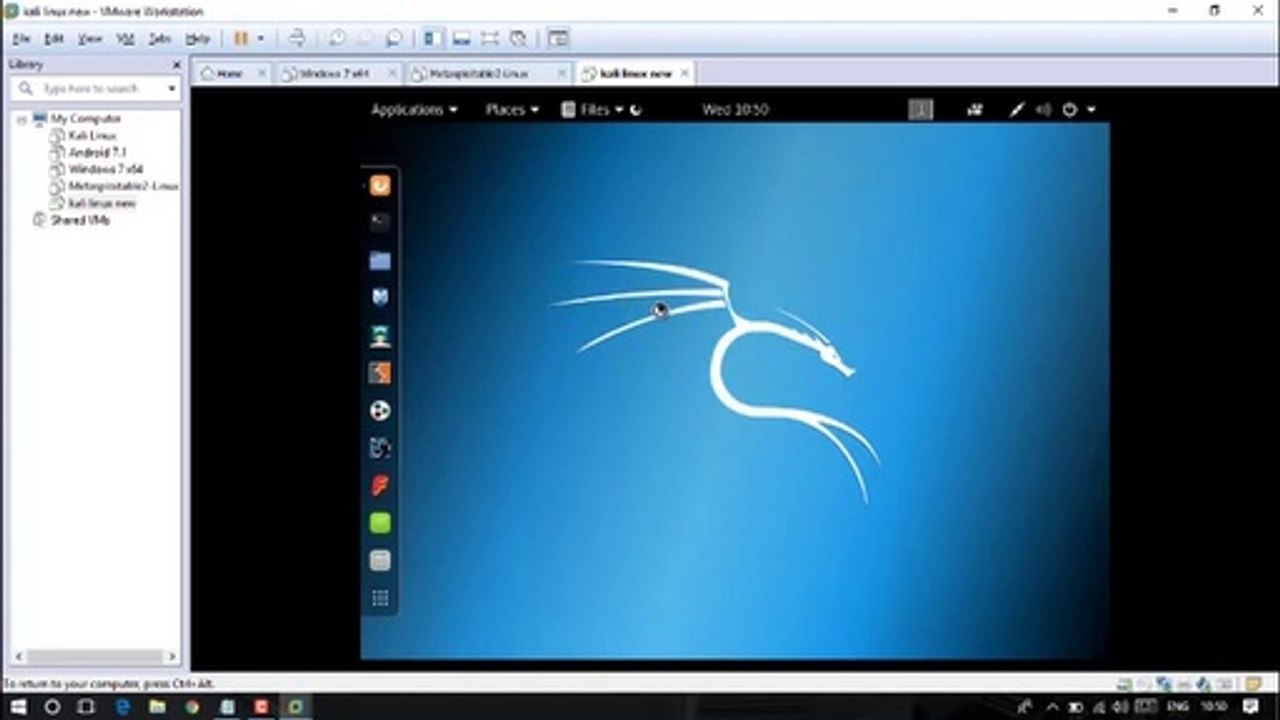This screenshot has width=1280, height=720.
Task: Open Google Chrome from the taskbar
Action: click(x=192, y=707)
